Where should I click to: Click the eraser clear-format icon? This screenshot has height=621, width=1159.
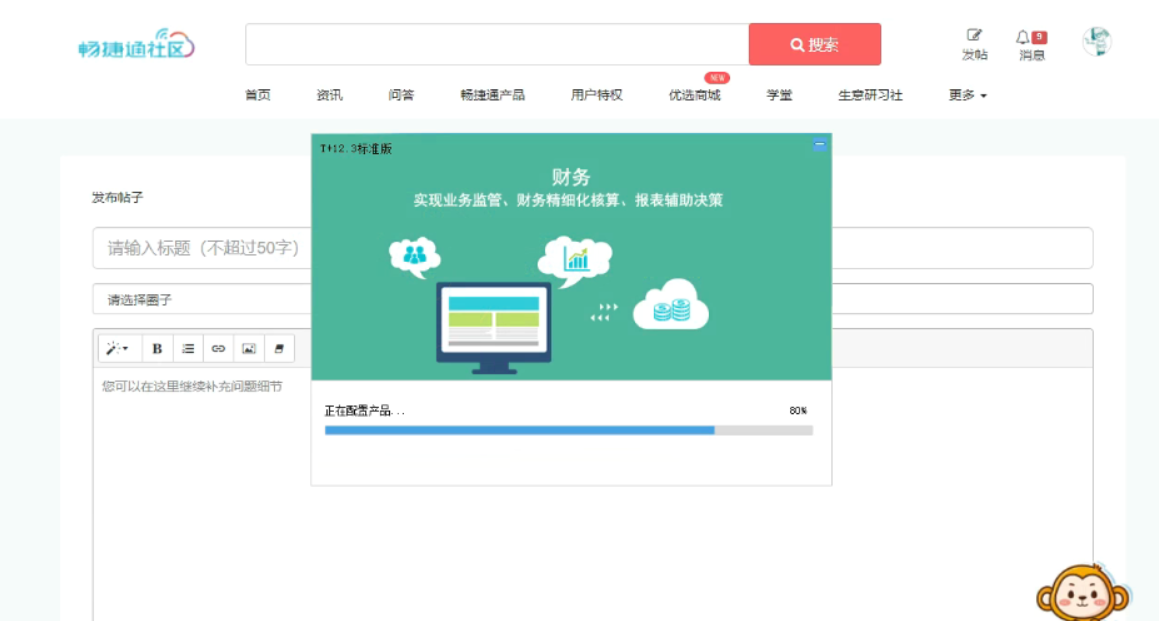[x=279, y=348]
